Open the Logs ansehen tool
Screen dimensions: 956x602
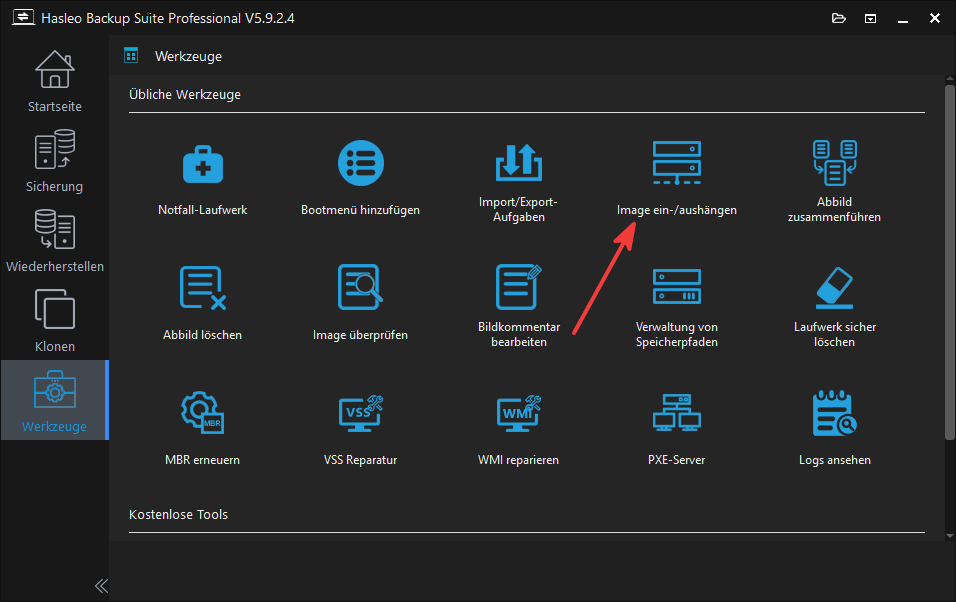pyautogui.click(x=835, y=429)
